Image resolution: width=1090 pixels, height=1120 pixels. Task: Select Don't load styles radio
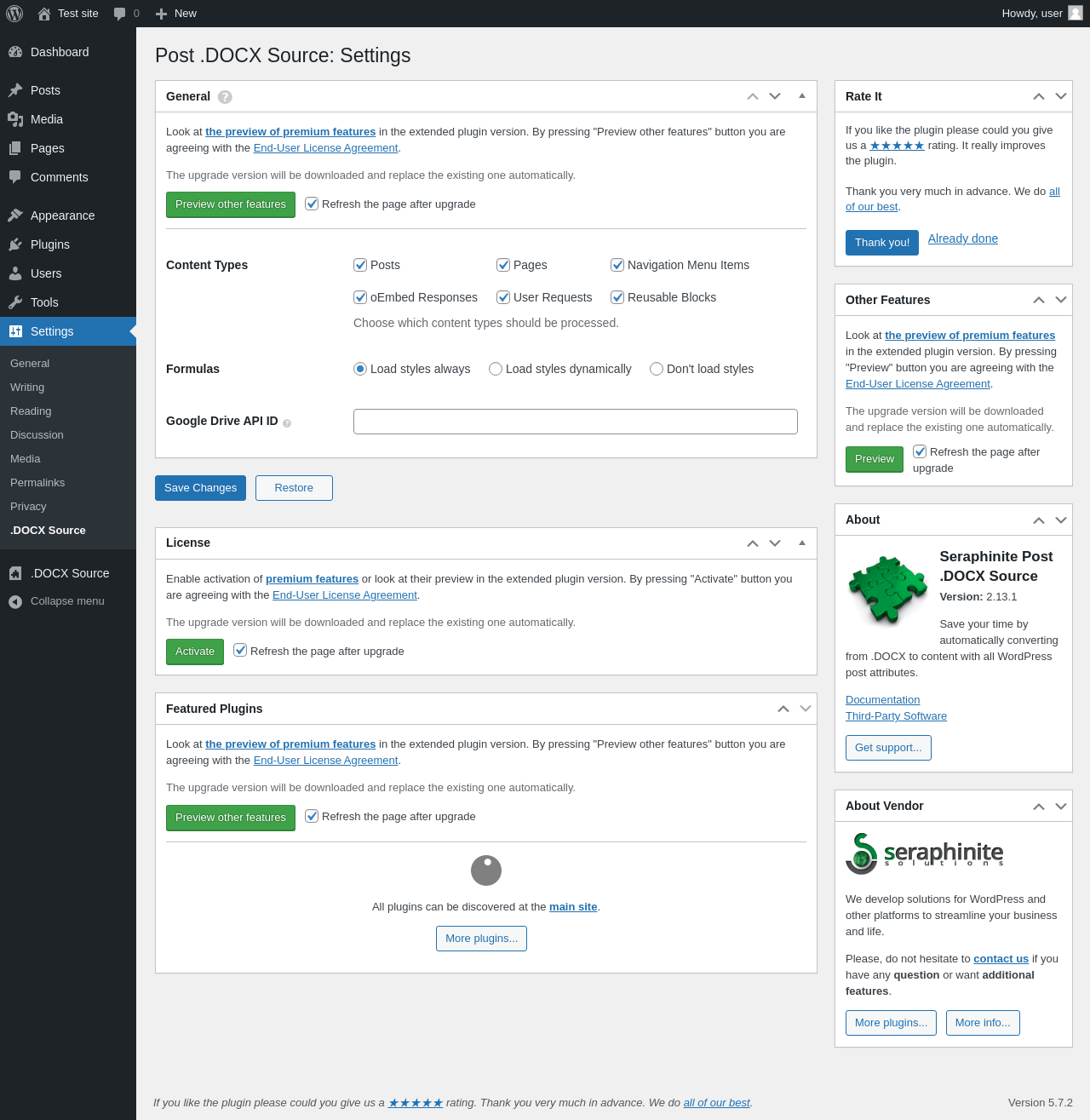coord(657,369)
